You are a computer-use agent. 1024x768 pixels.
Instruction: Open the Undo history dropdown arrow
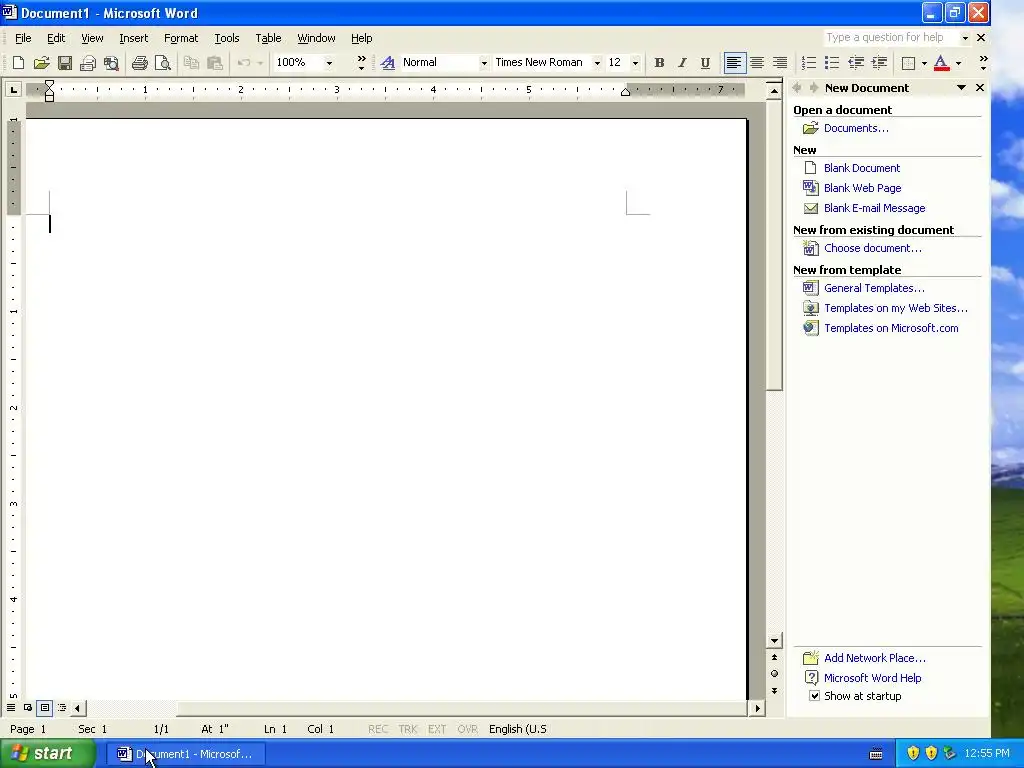(x=260, y=63)
